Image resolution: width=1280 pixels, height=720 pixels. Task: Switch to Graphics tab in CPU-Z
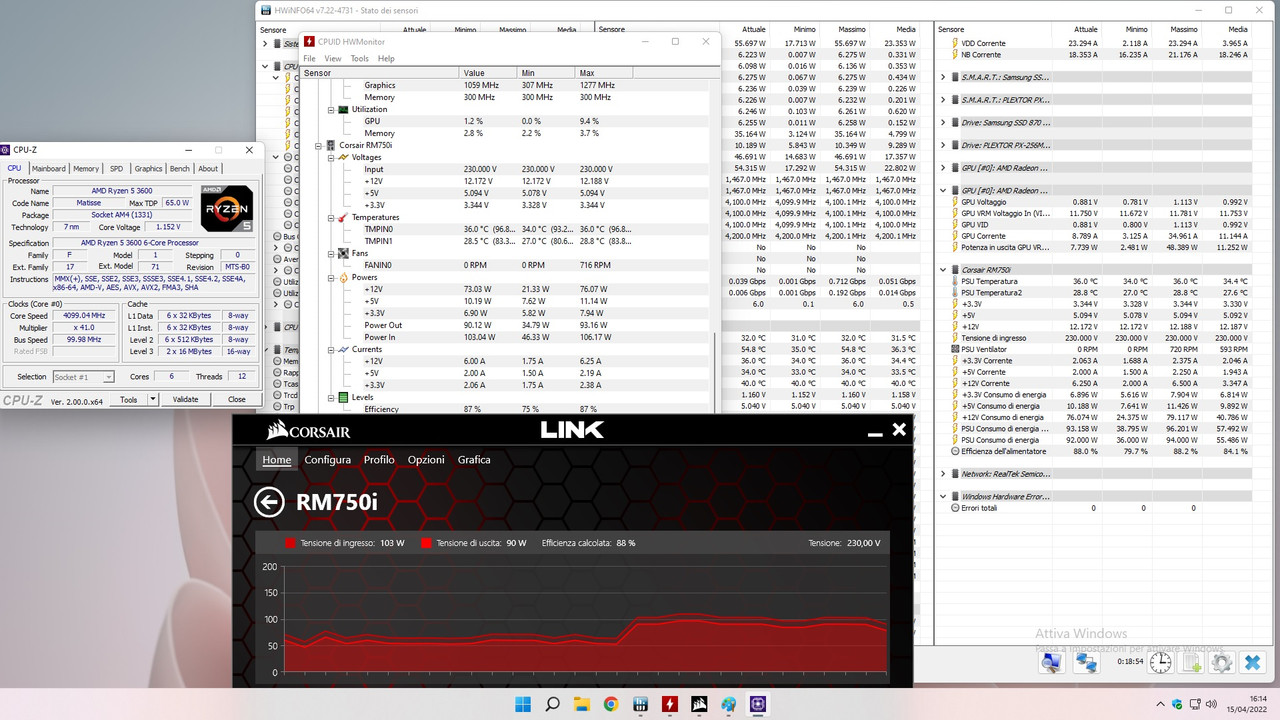148,169
